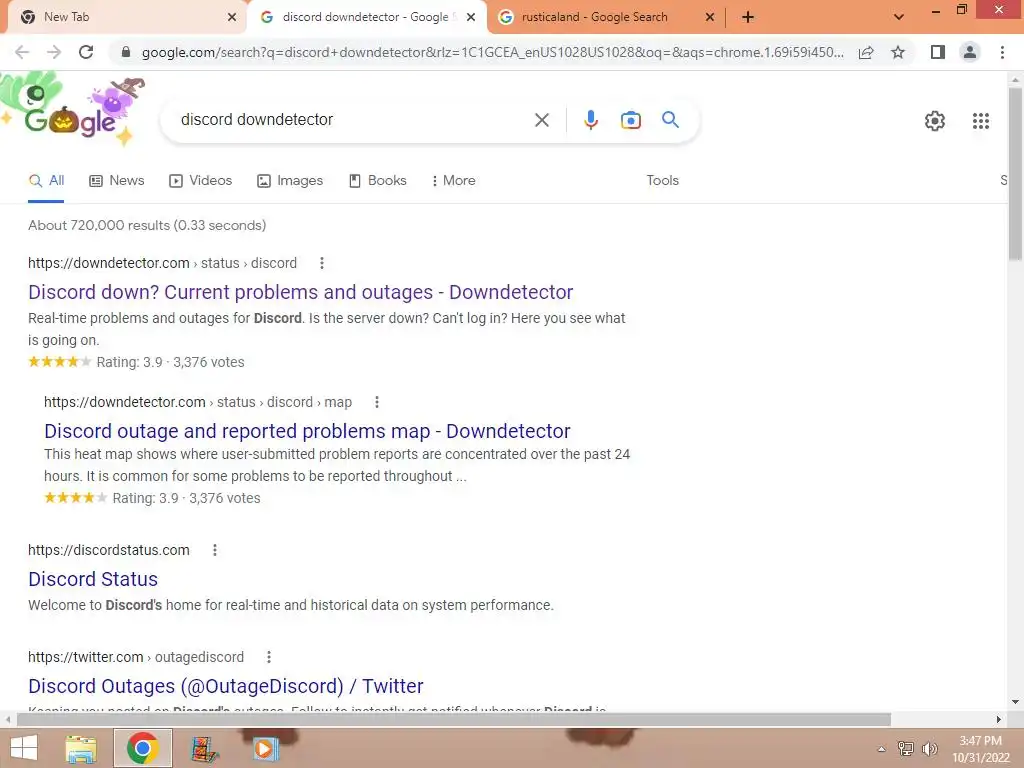Viewport: 1024px width, 768px height.
Task: Click the downdetector.com status discord URL
Action: (162, 263)
